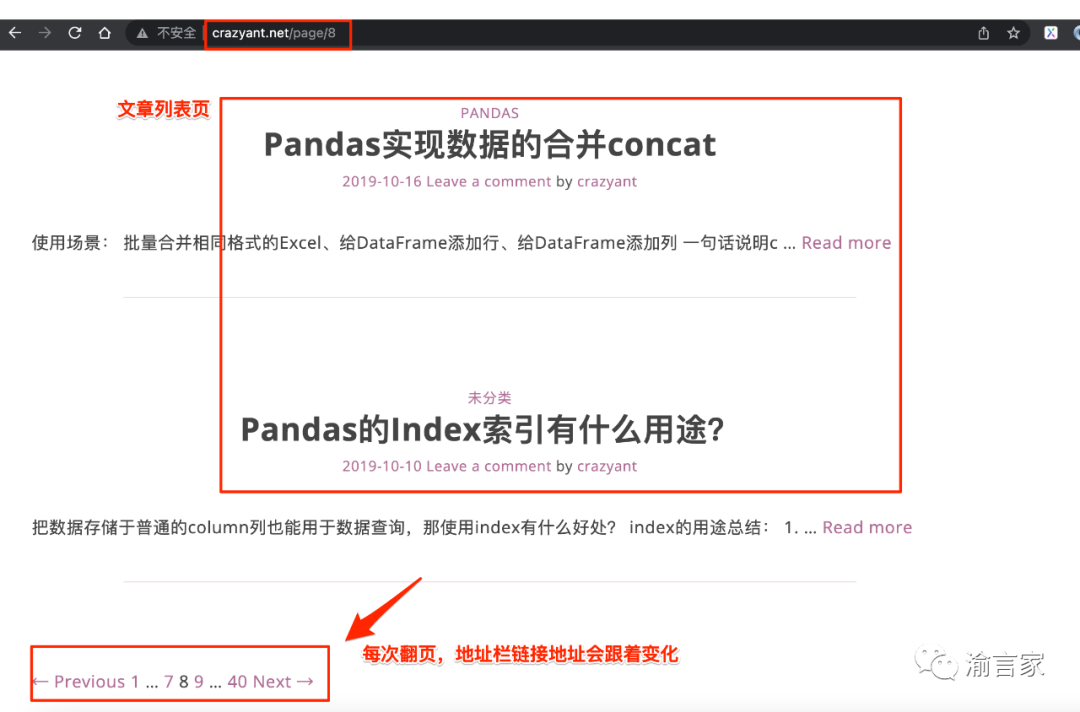Go back using the browser back arrow

point(14,32)
